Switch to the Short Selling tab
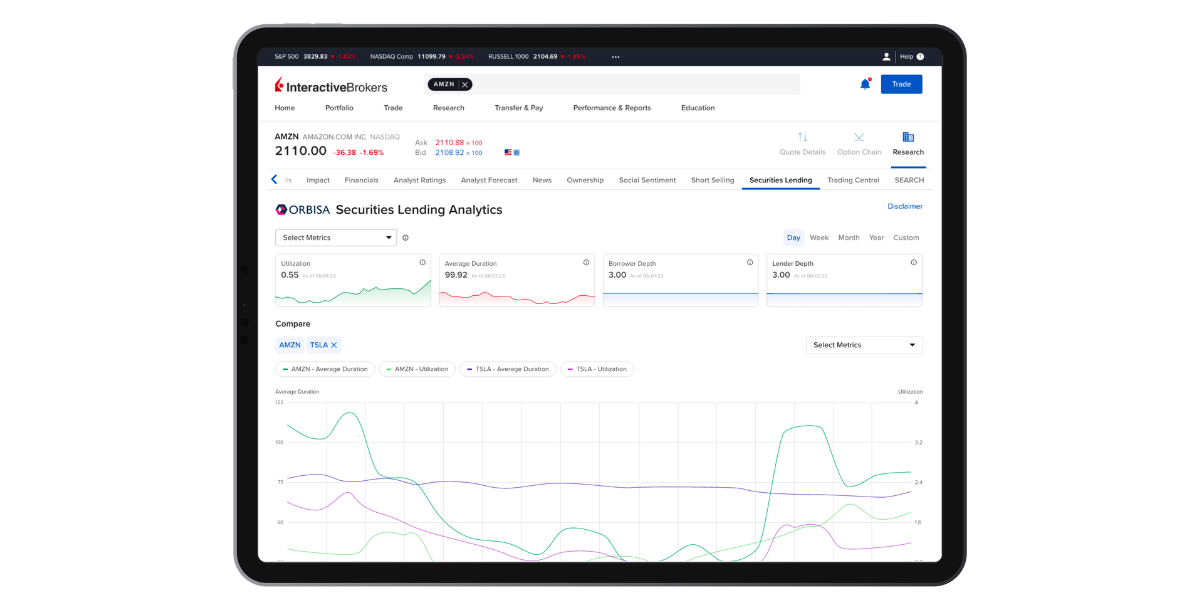 [x=712, y=180]
